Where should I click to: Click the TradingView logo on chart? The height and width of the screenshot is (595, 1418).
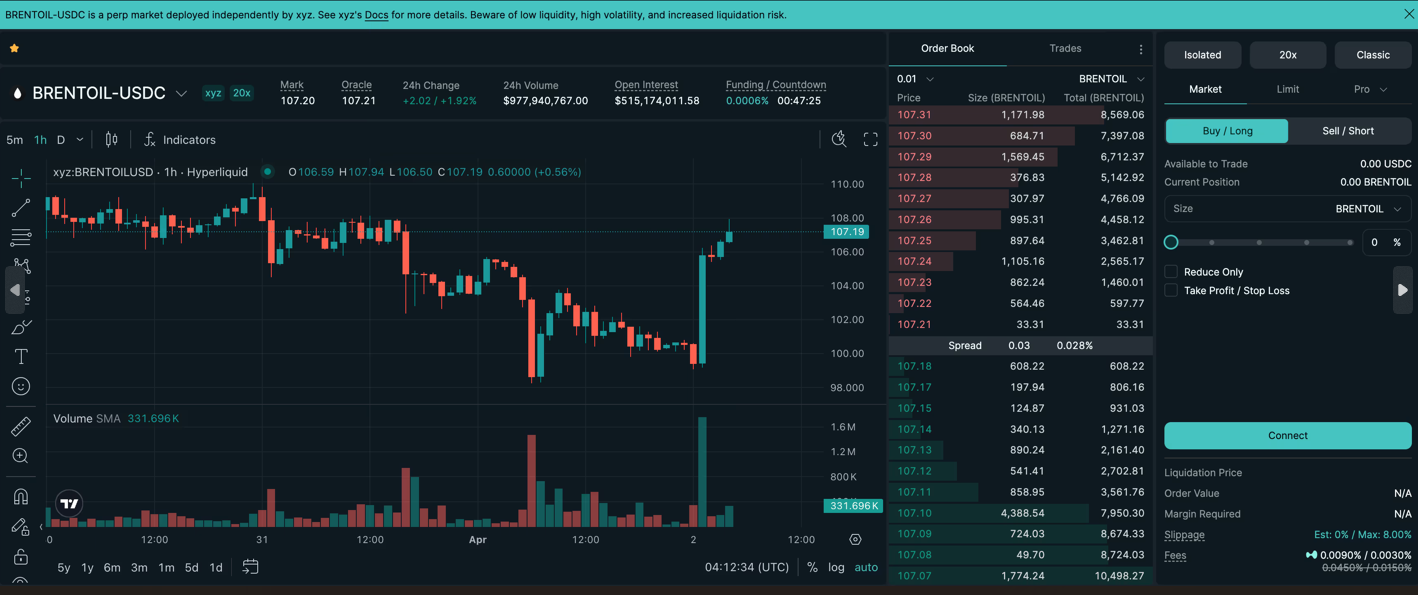[x=69, y=504]
